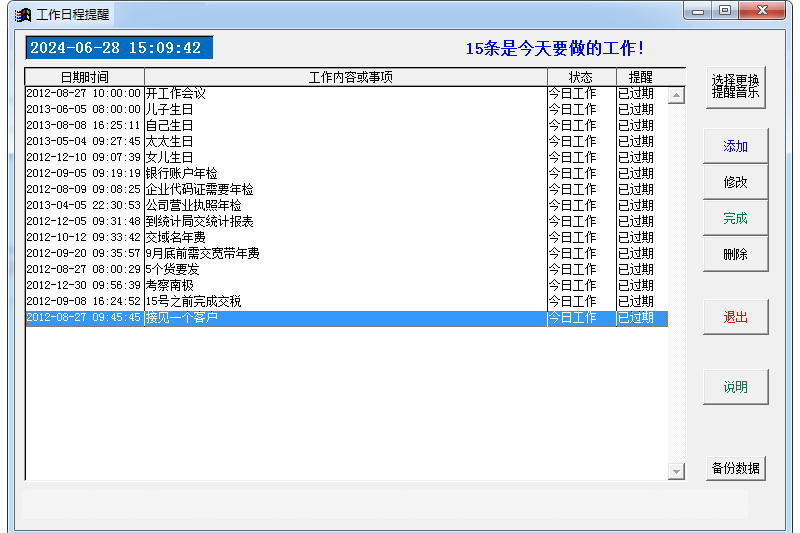Click the 工作内容或事项 column header
Screen dimensions: 800x533
(x=346, y=77)
